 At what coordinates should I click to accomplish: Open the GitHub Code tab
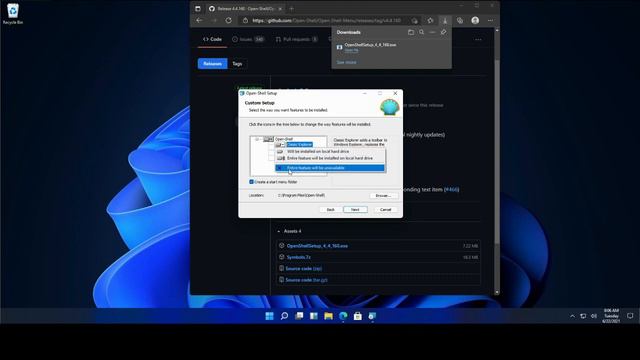[x=212, y=39]
